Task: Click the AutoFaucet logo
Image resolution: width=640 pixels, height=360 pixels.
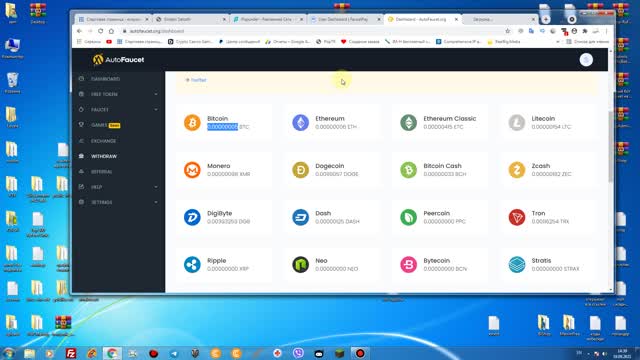Action: click(x=118, y=60)
